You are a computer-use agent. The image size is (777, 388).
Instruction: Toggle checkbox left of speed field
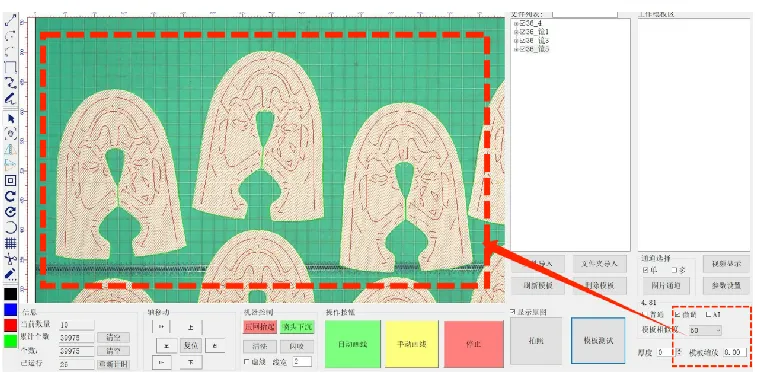click(247, 362)
